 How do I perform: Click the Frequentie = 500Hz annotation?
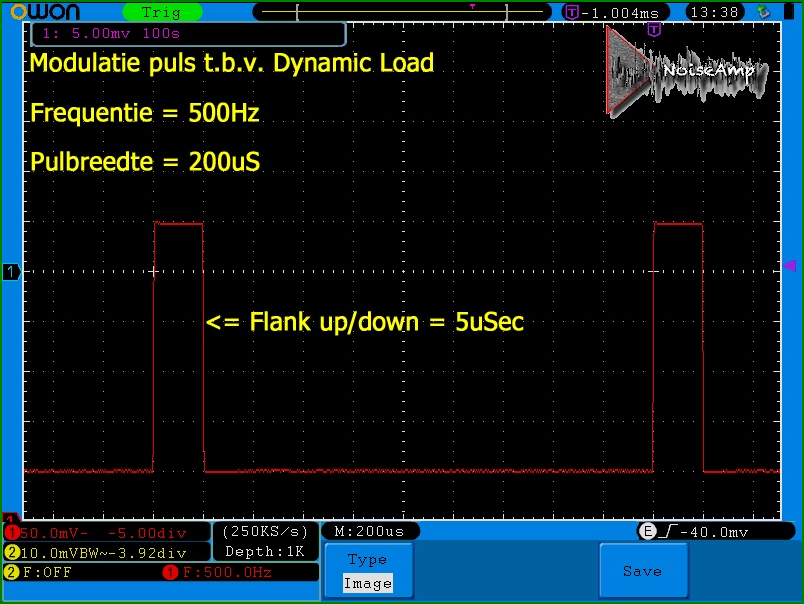[x=145, y=113]
